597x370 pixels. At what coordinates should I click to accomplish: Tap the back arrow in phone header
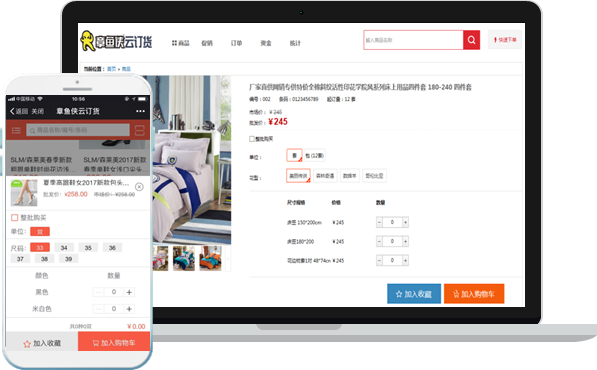pyautogui.click(x=12, y=111)
